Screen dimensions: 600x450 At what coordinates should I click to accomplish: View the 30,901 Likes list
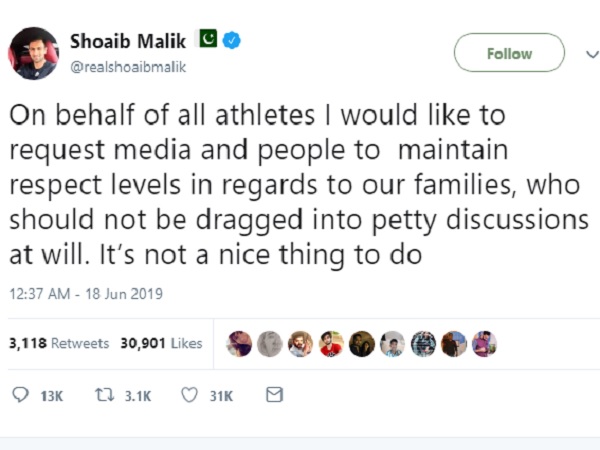pos(161,343)
